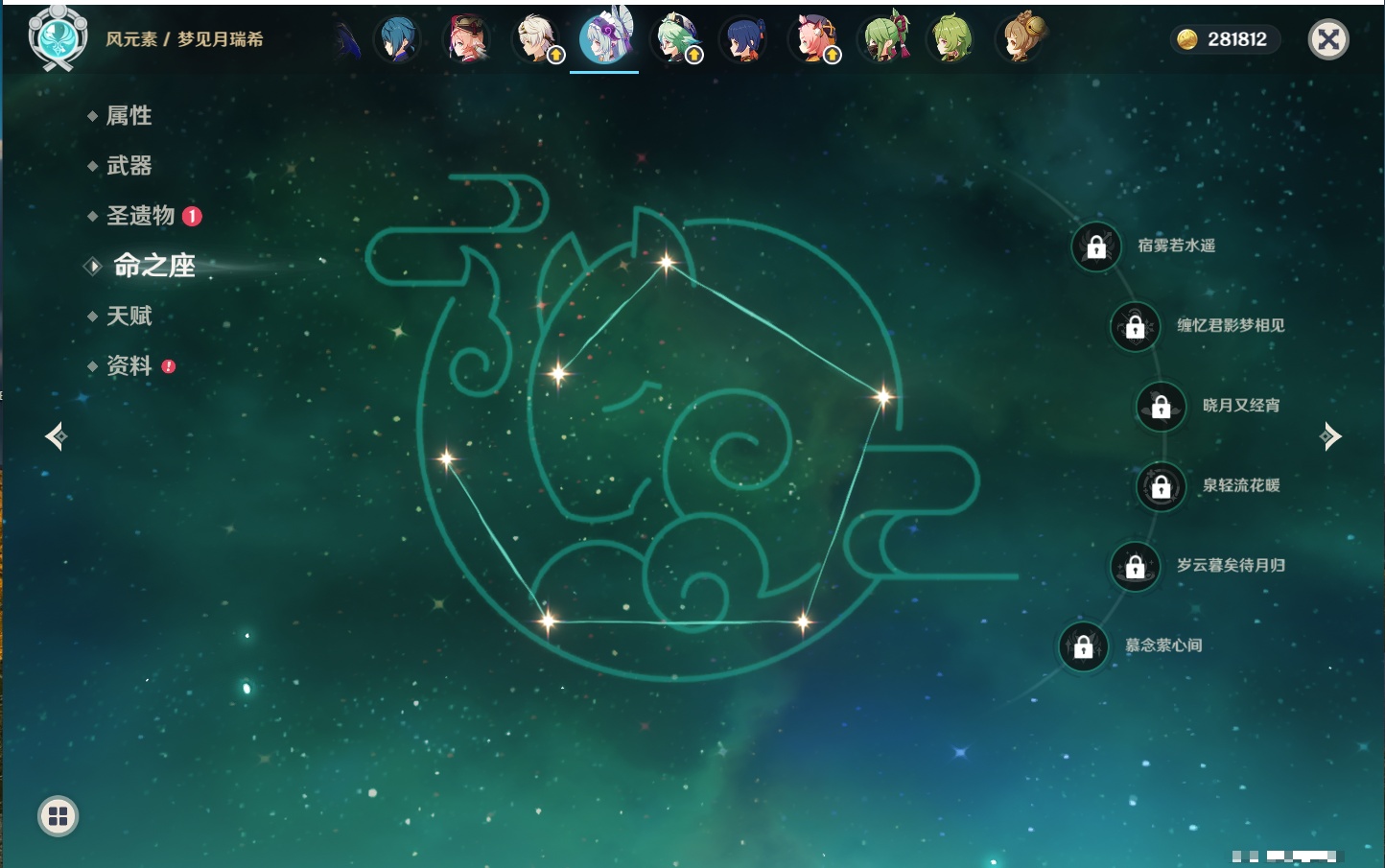Select the white-haired character avatar
This screenshot has height=868, width=1385.
point(536,39)
